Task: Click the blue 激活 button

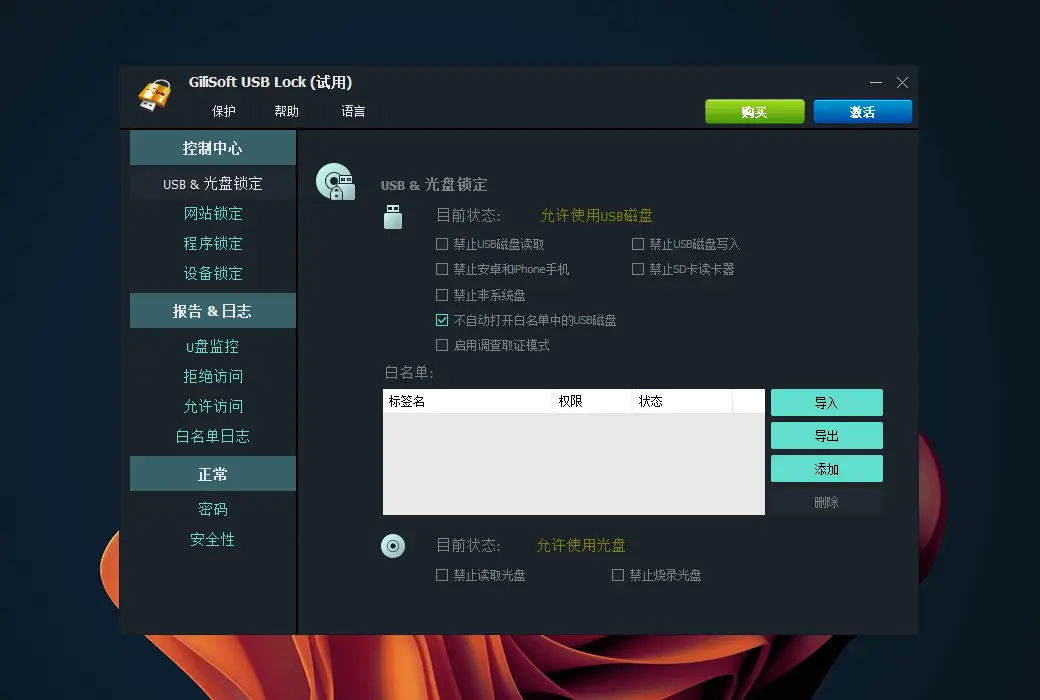Action: pyautogui.click(x=862, y=111)
